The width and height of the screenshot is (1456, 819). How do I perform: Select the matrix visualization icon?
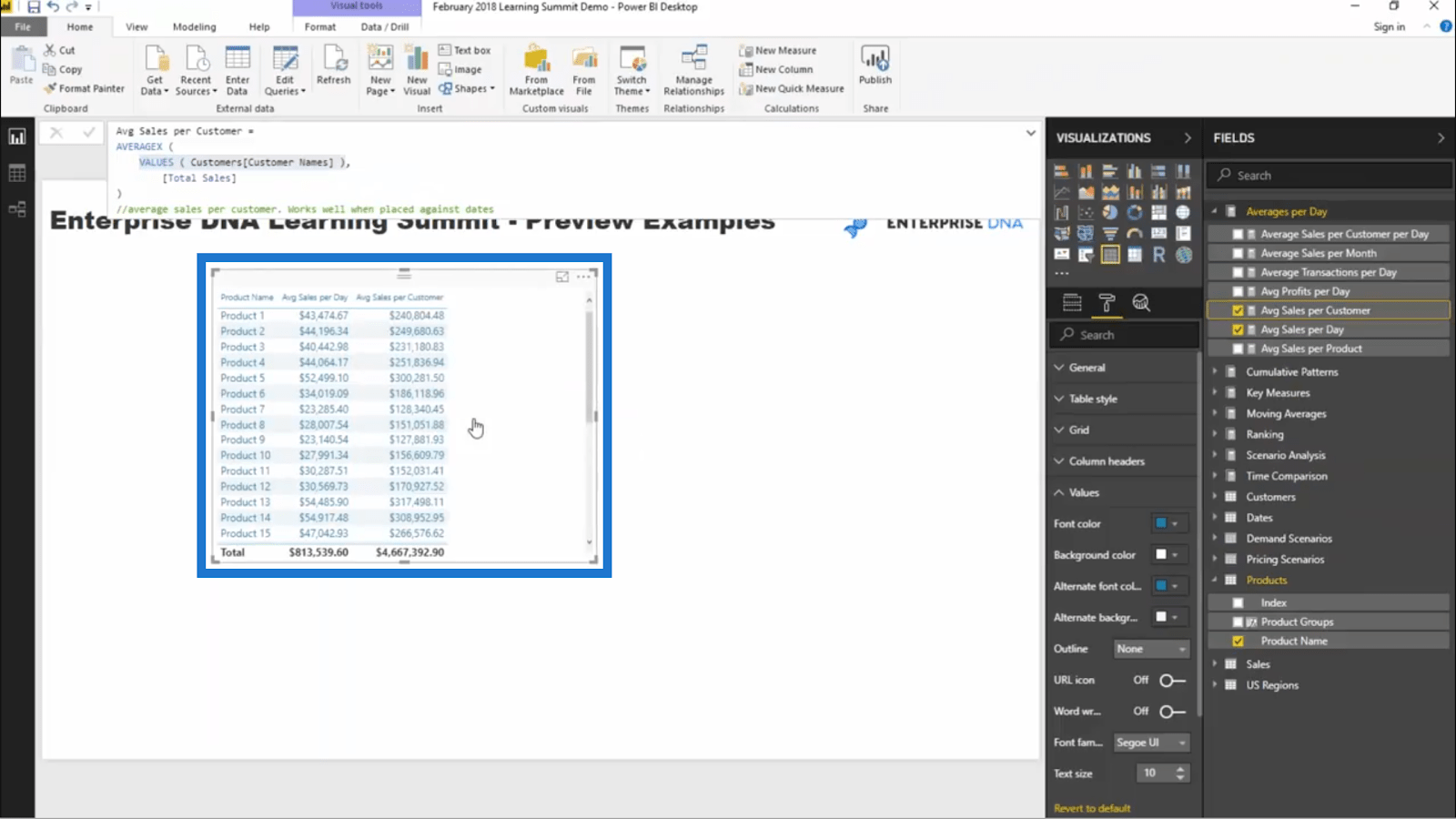[x=1135, y=255]
